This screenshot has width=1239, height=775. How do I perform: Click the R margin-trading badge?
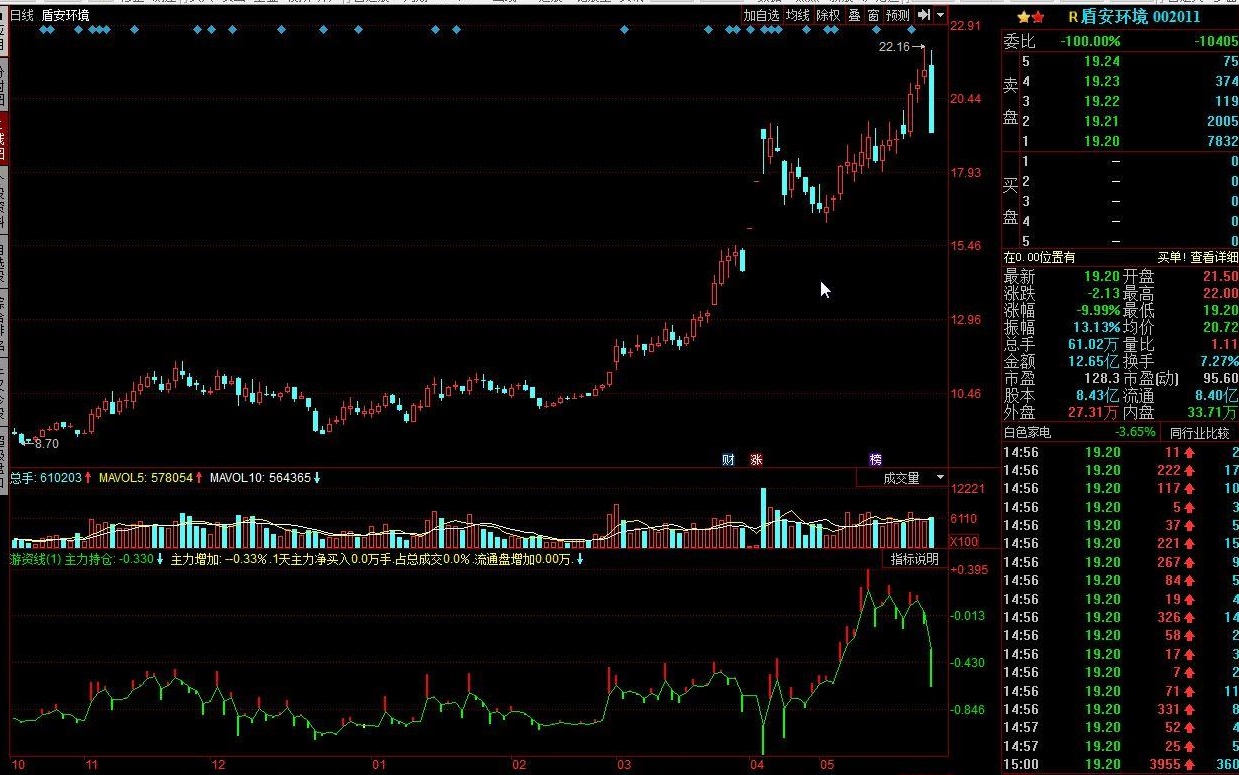(1073, 17)
